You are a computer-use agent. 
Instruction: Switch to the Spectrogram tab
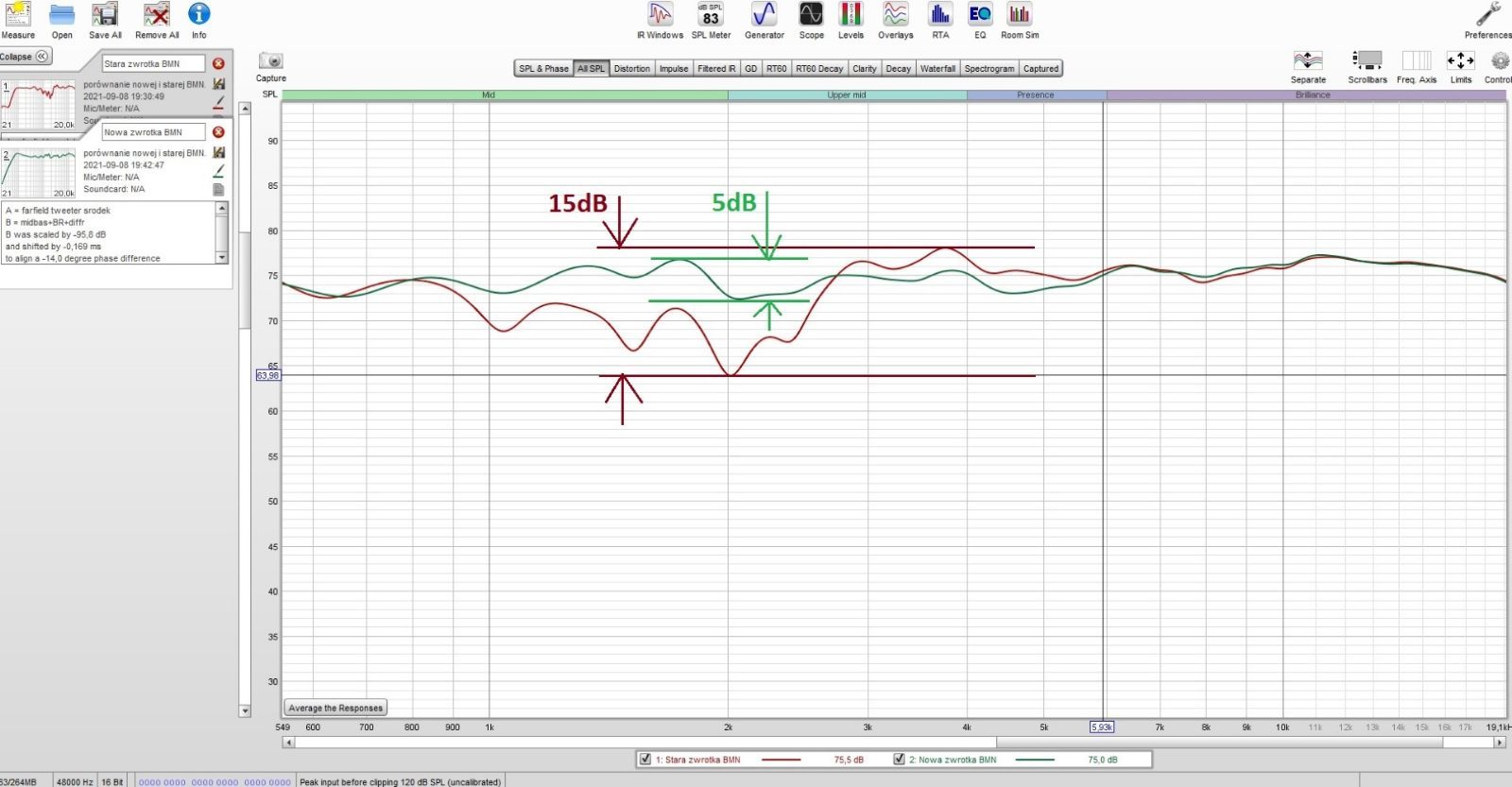(989, 68)
